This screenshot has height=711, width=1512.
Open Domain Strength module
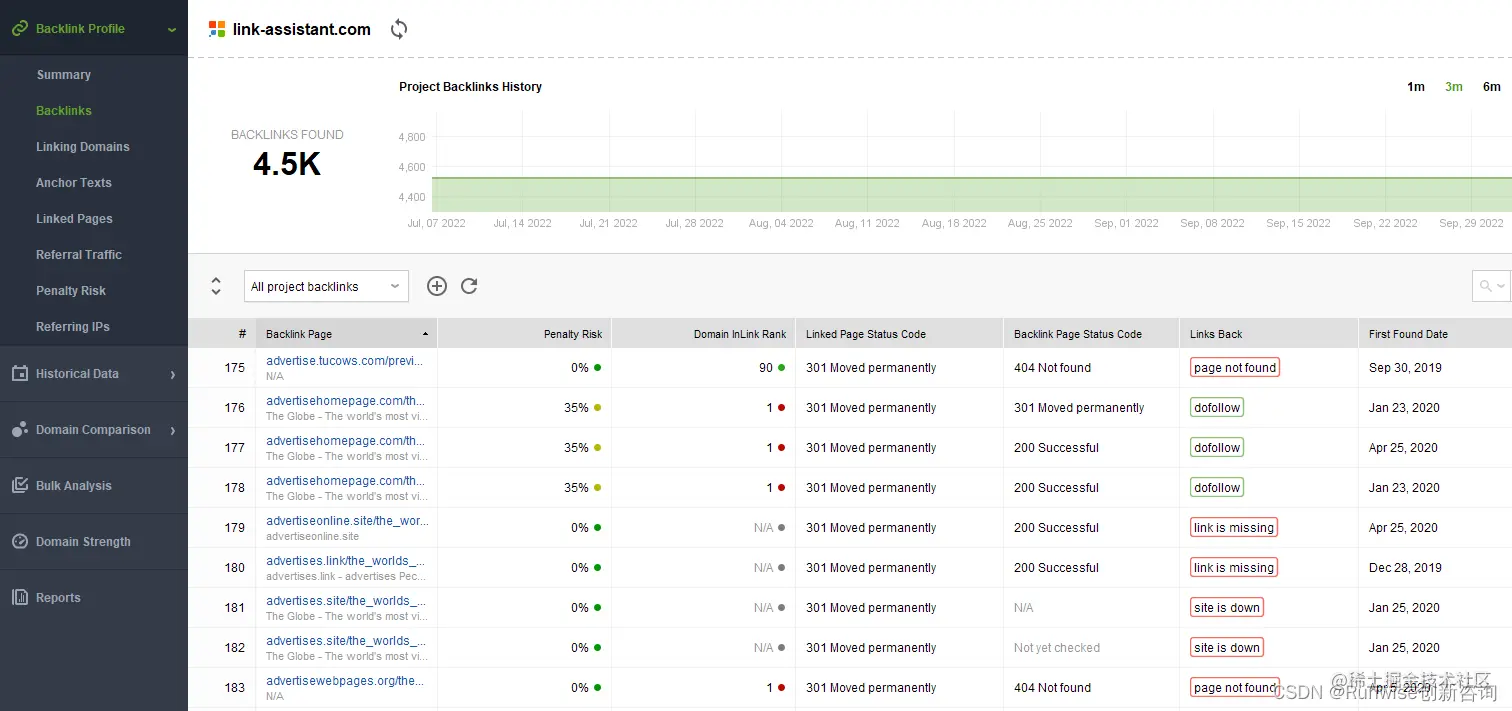[83, 542]
